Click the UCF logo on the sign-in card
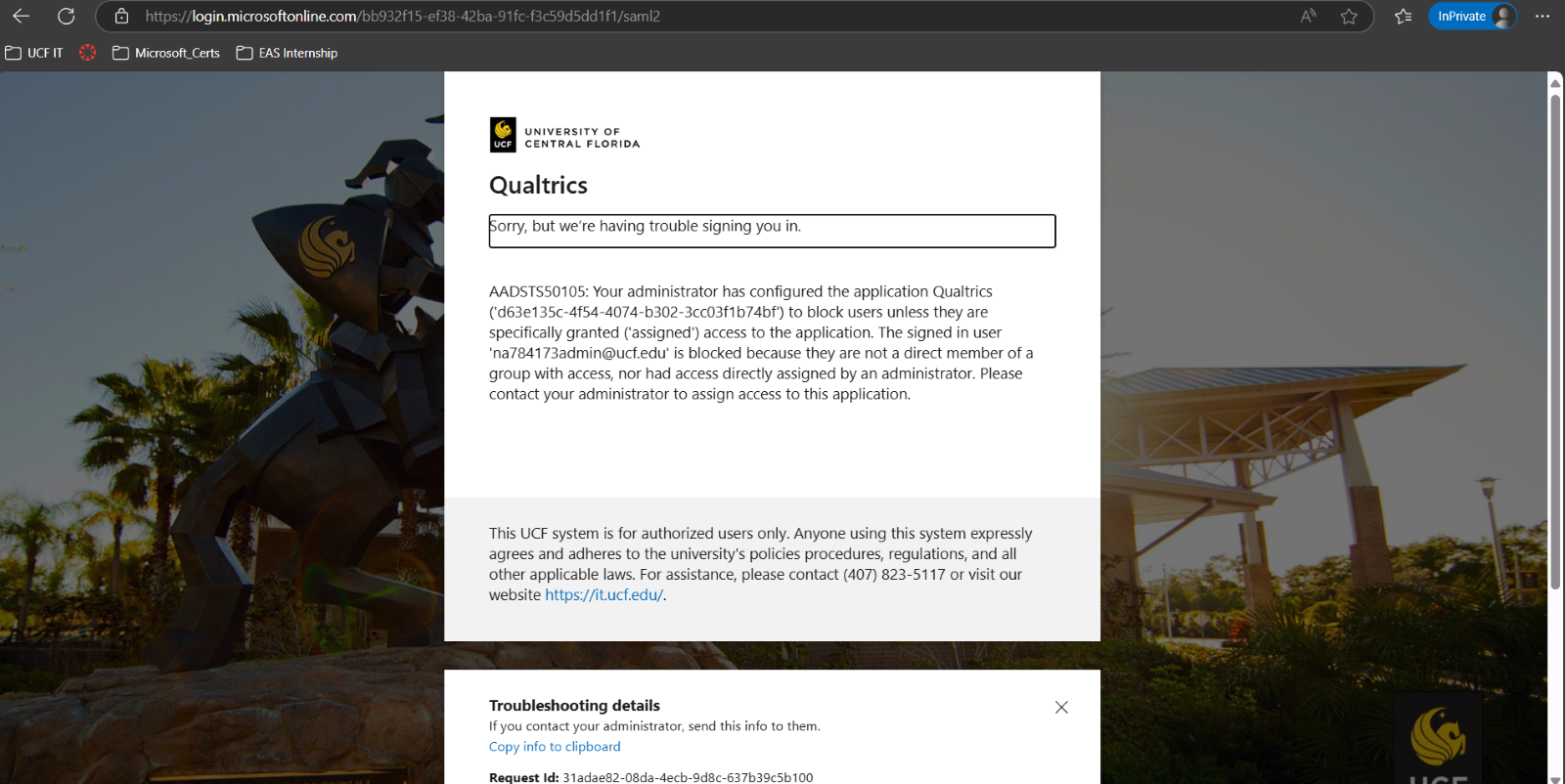The height and width of the screenshot is (784, 1565). (564, 135)
